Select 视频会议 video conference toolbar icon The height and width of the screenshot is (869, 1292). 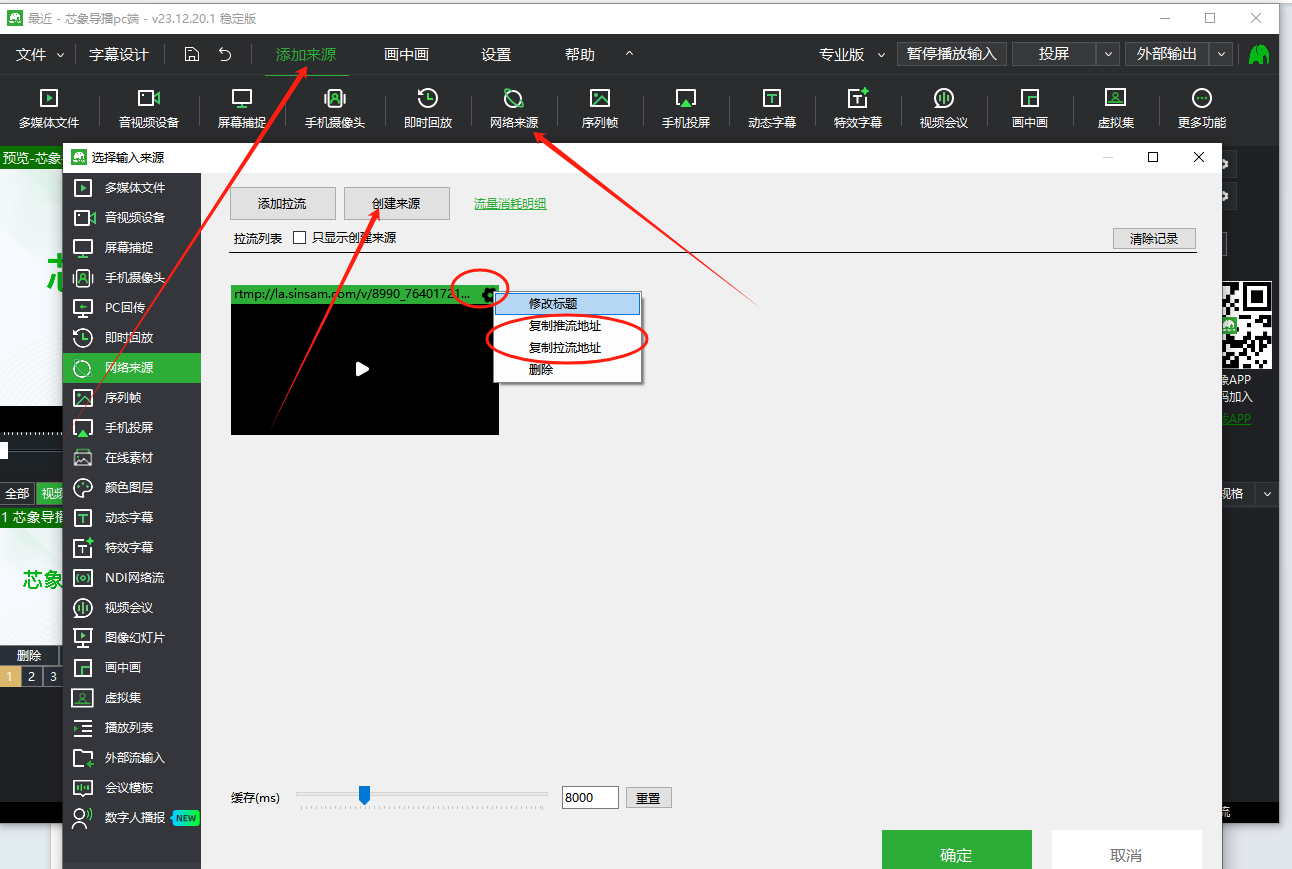tap(944, 108)
